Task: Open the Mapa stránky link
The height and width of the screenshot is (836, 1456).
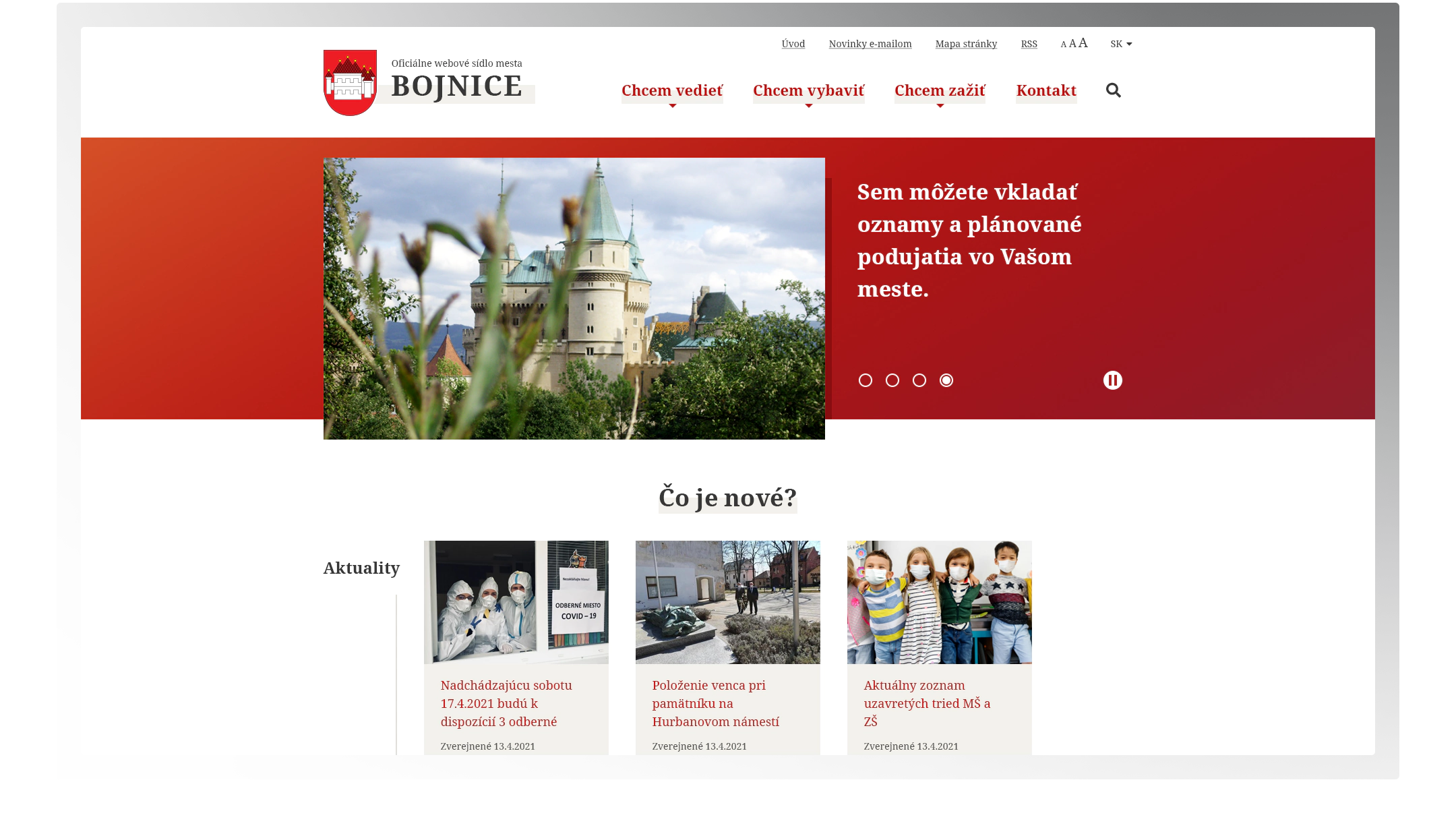Action: click(967, 43)
